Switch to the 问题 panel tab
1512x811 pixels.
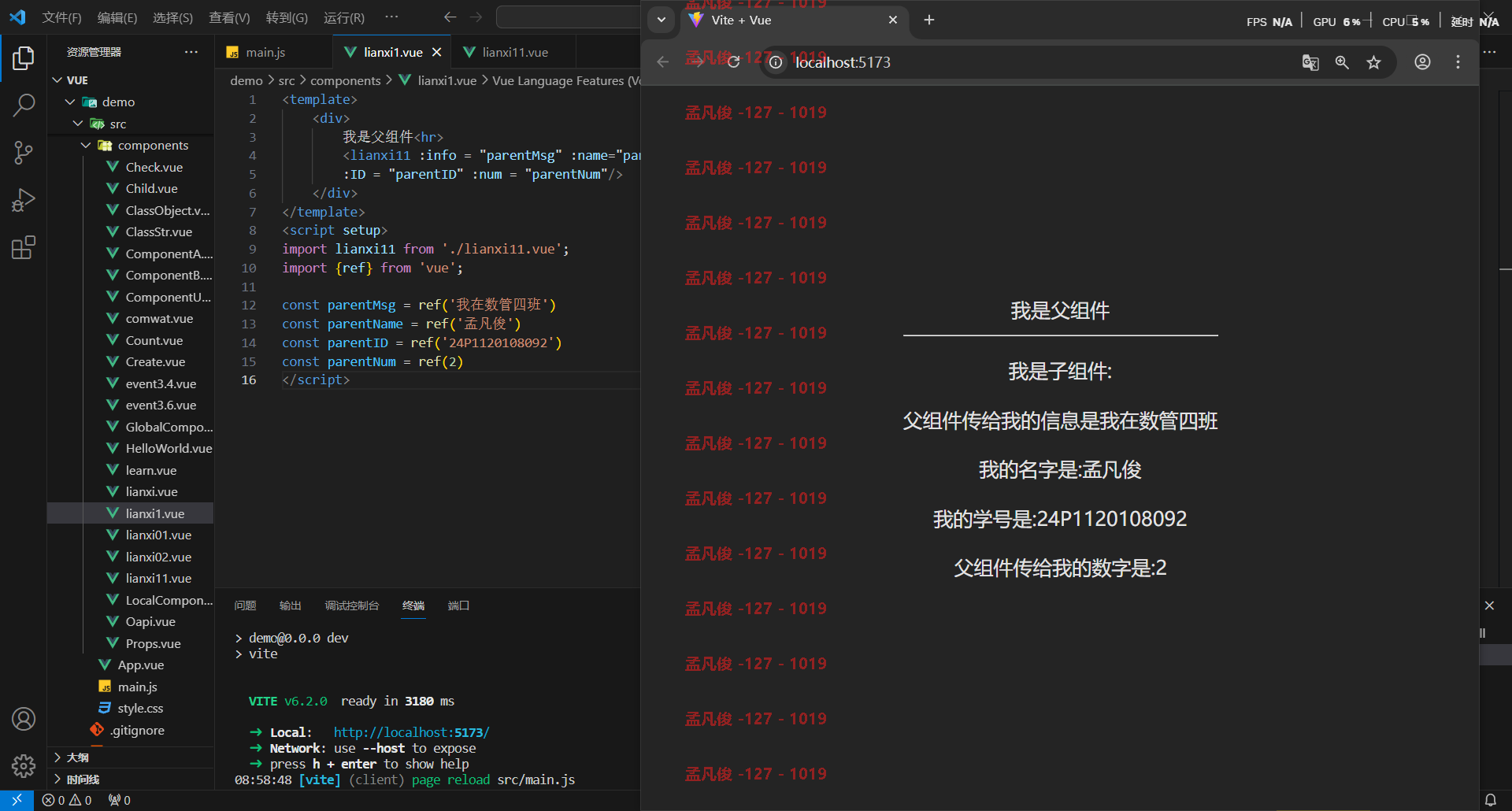point(245,605)
